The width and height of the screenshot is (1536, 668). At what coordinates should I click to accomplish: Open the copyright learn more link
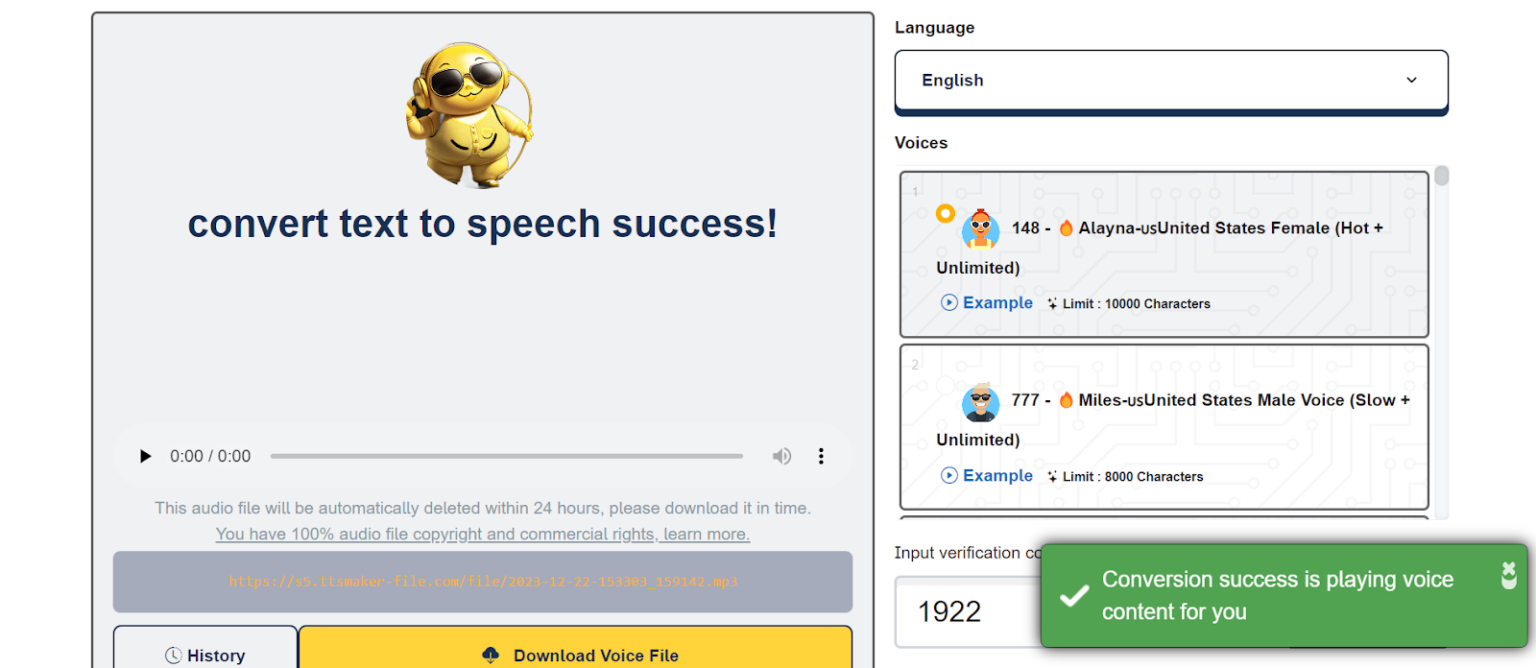tap(483, 534)
